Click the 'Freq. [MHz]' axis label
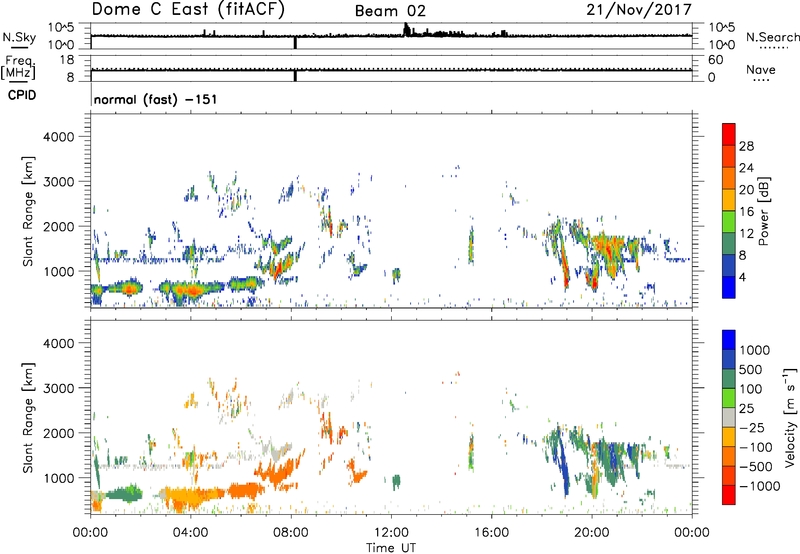 (x=18, y=67)
